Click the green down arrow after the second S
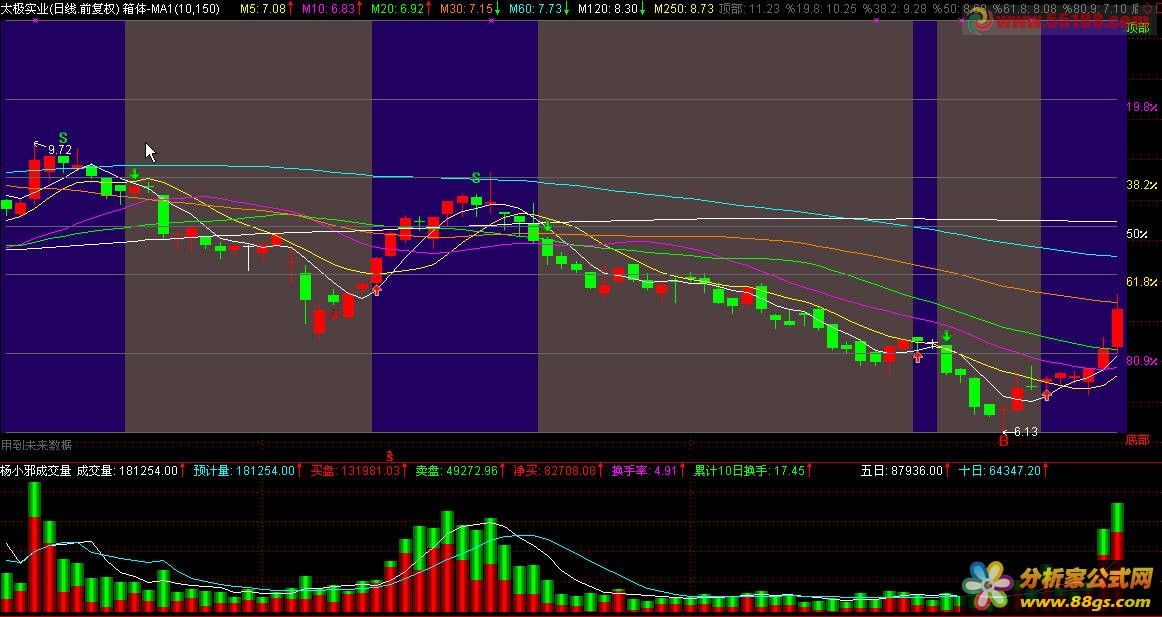The width and height of the screenshot is (1162, 617). tap(548, 225)
